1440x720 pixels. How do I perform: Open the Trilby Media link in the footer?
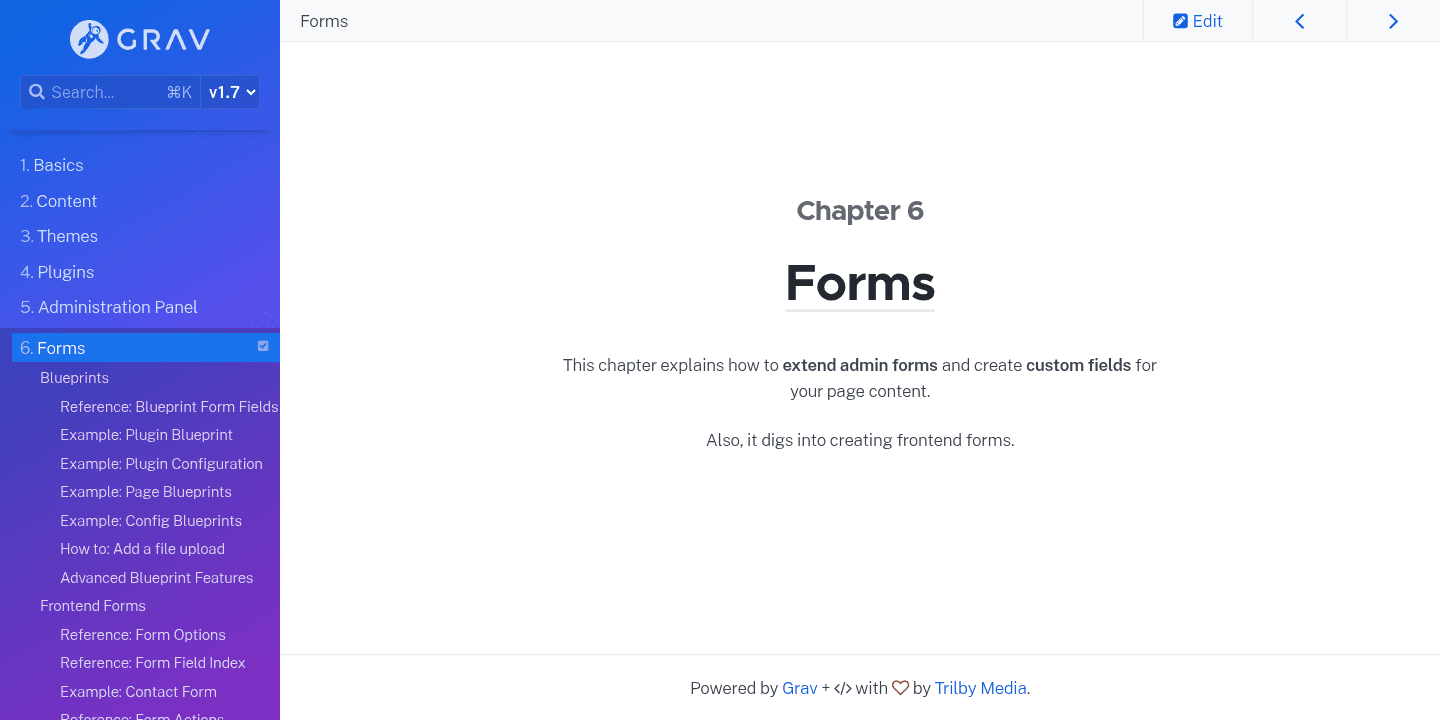[x=980, y=688]
